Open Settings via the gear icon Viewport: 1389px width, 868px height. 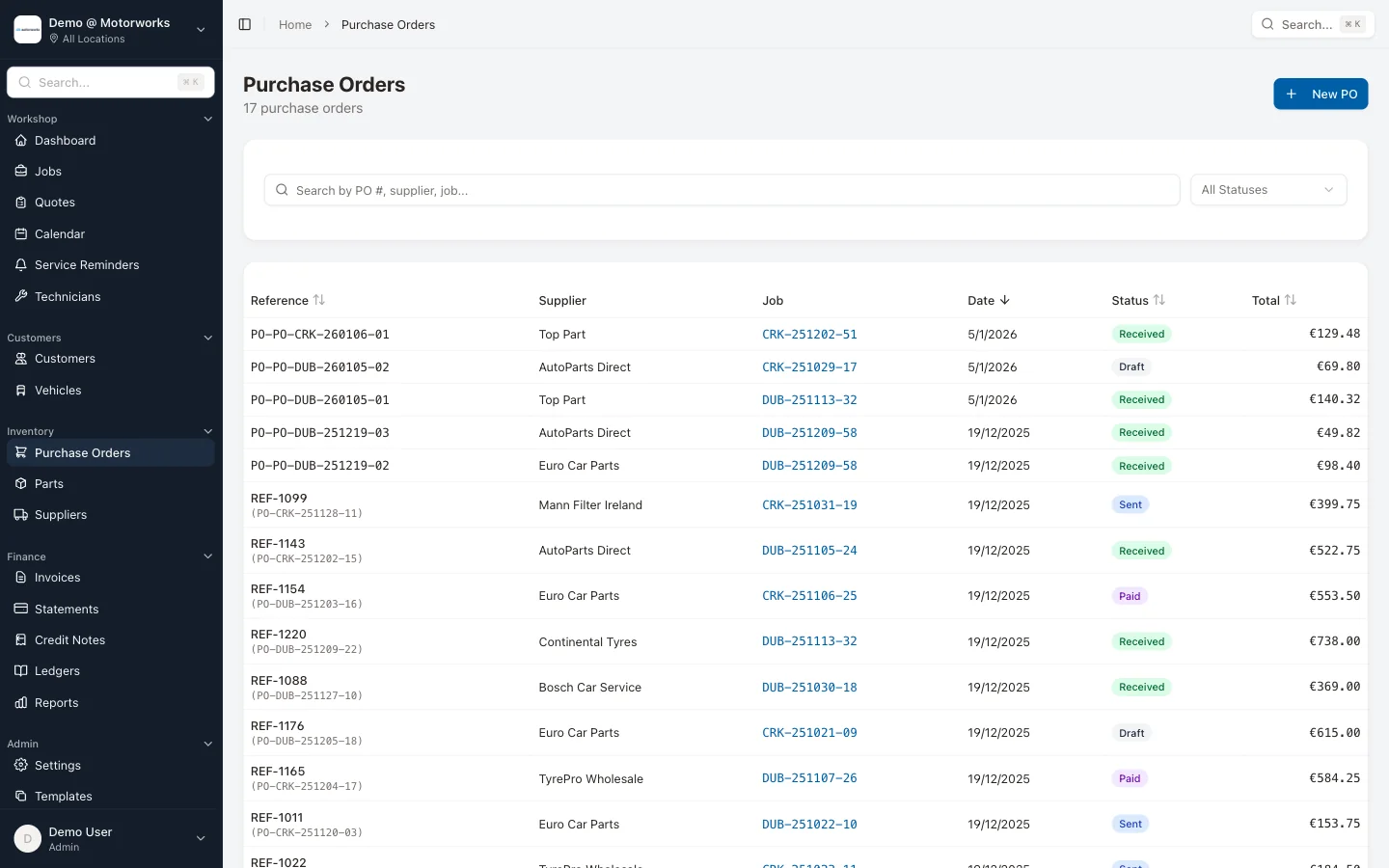click(19, 765)
